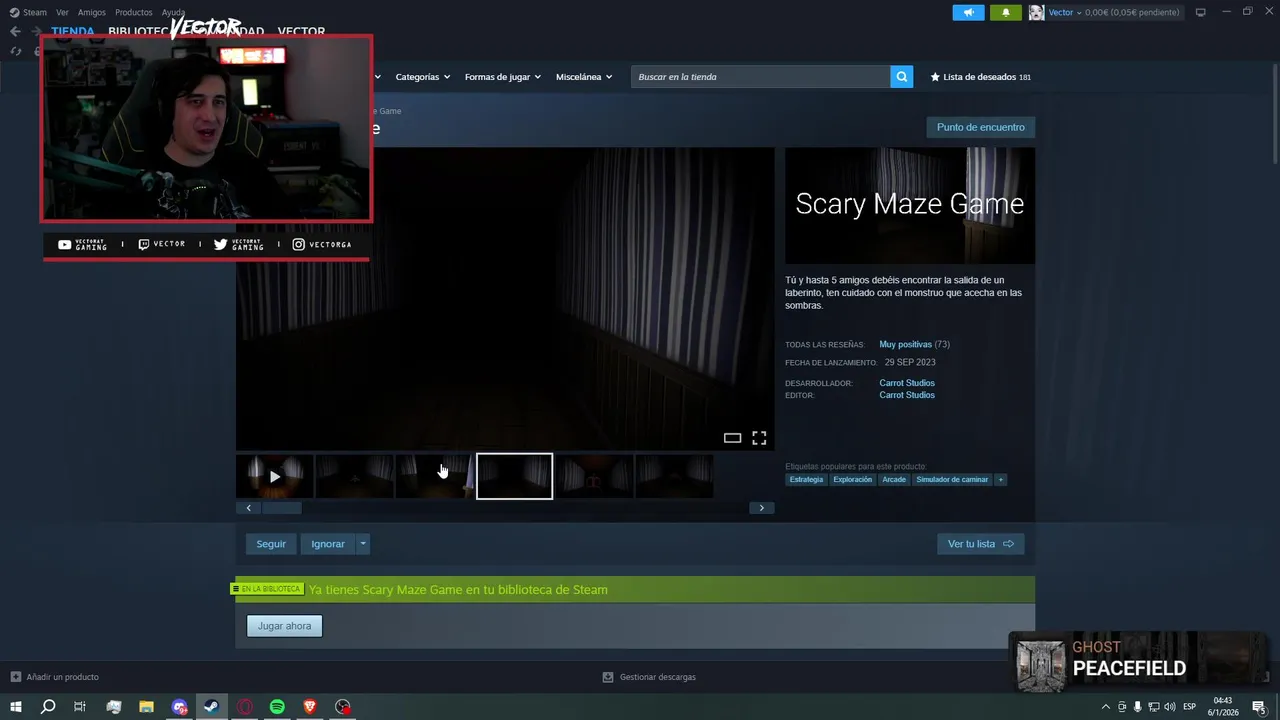Click the Punto de encuentro button

coord(980,127)
